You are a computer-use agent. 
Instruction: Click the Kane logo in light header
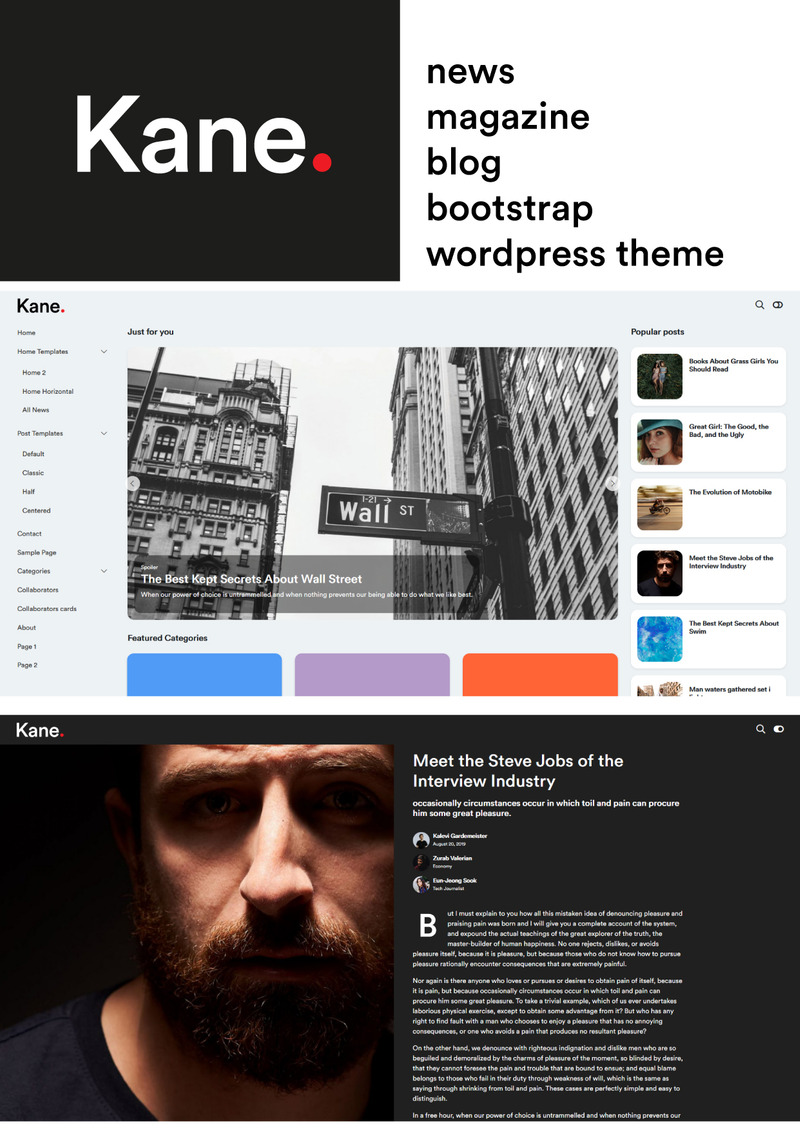tap(40, 306)
